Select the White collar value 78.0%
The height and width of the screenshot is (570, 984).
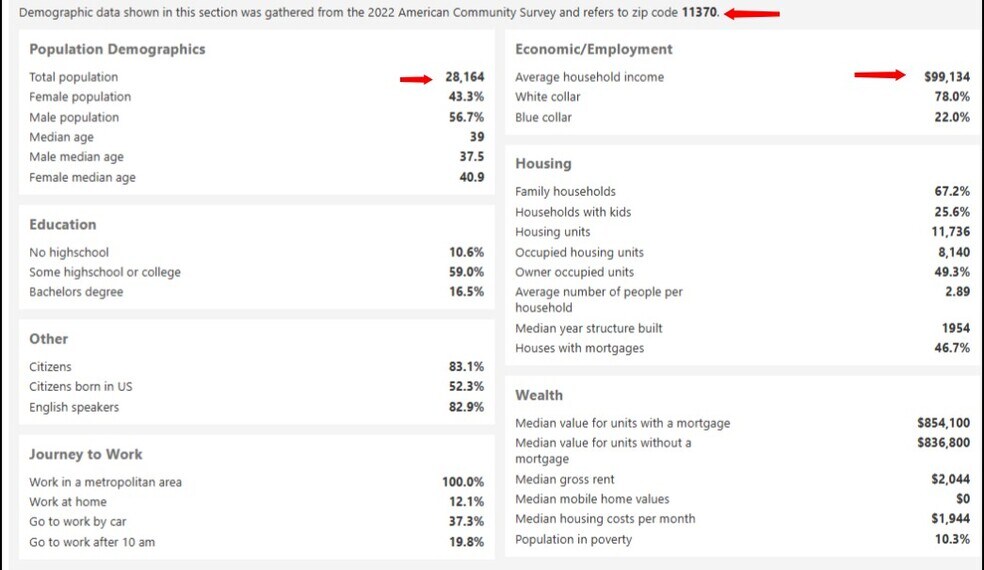[952, 97]
